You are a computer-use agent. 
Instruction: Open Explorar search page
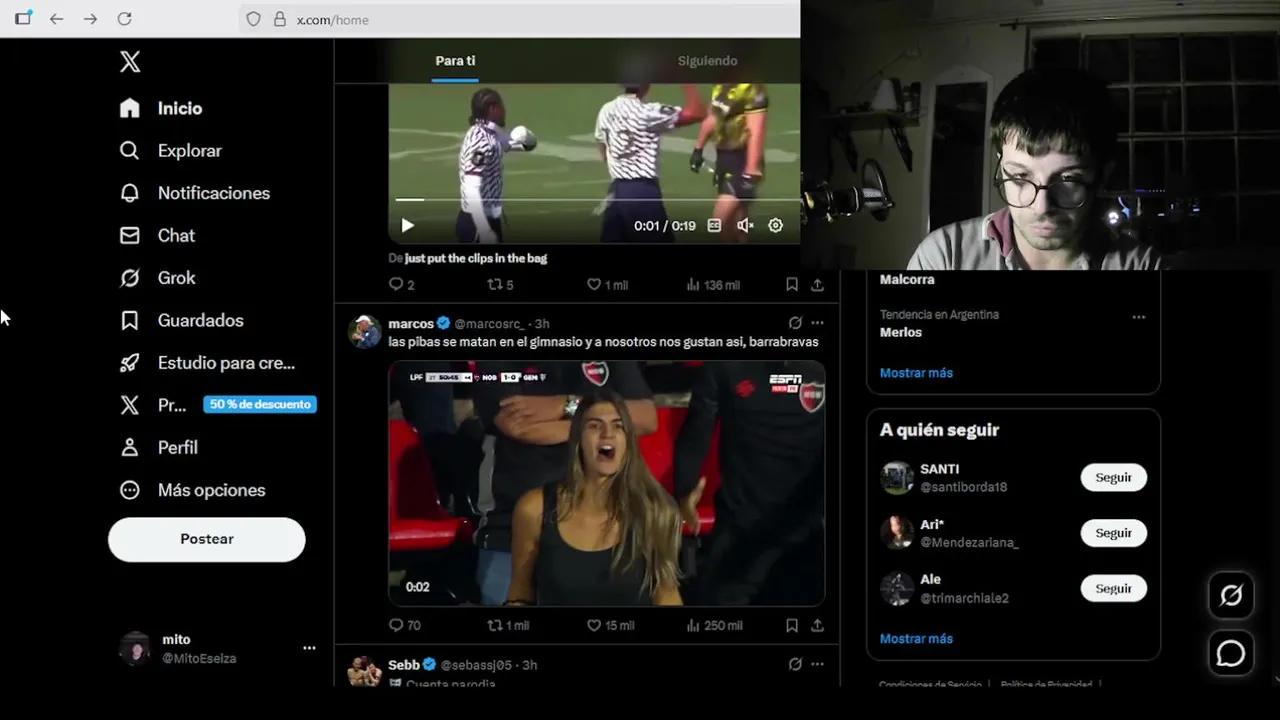pyautogui.click(x=170, y=150)
